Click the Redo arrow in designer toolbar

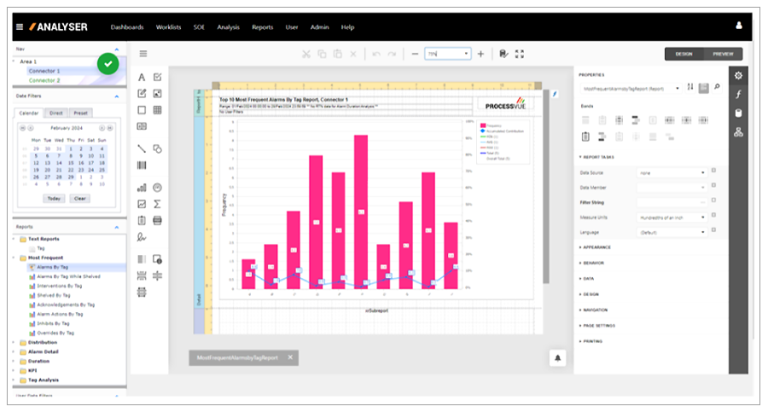[392, 54]
